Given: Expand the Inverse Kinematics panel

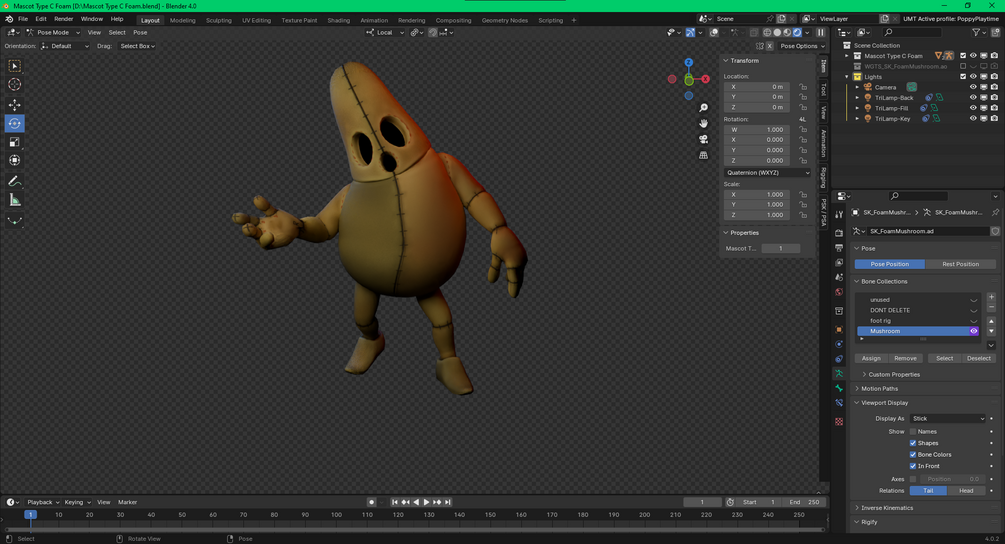Looking at the screenshot, I should 887,508.
